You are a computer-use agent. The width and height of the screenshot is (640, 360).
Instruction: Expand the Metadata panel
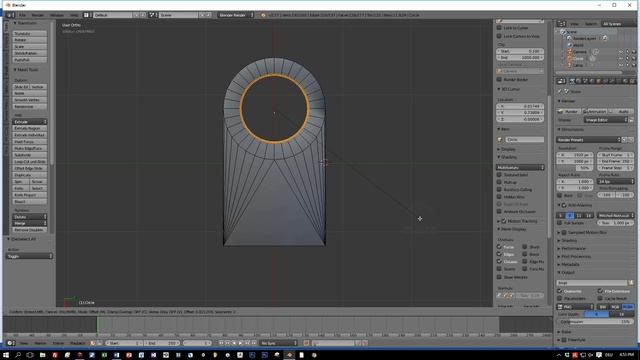tap(569, 264)
